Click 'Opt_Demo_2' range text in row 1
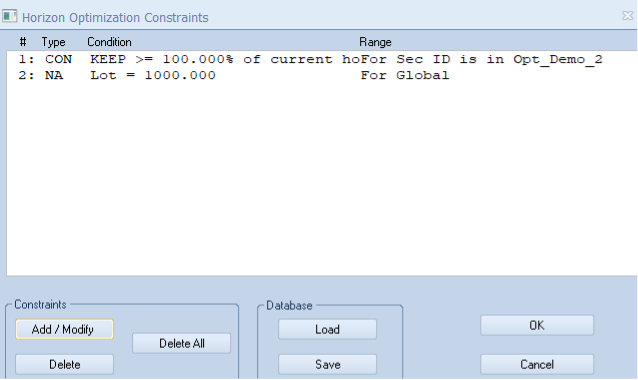638x380 pixels. (x=557, y=59)
